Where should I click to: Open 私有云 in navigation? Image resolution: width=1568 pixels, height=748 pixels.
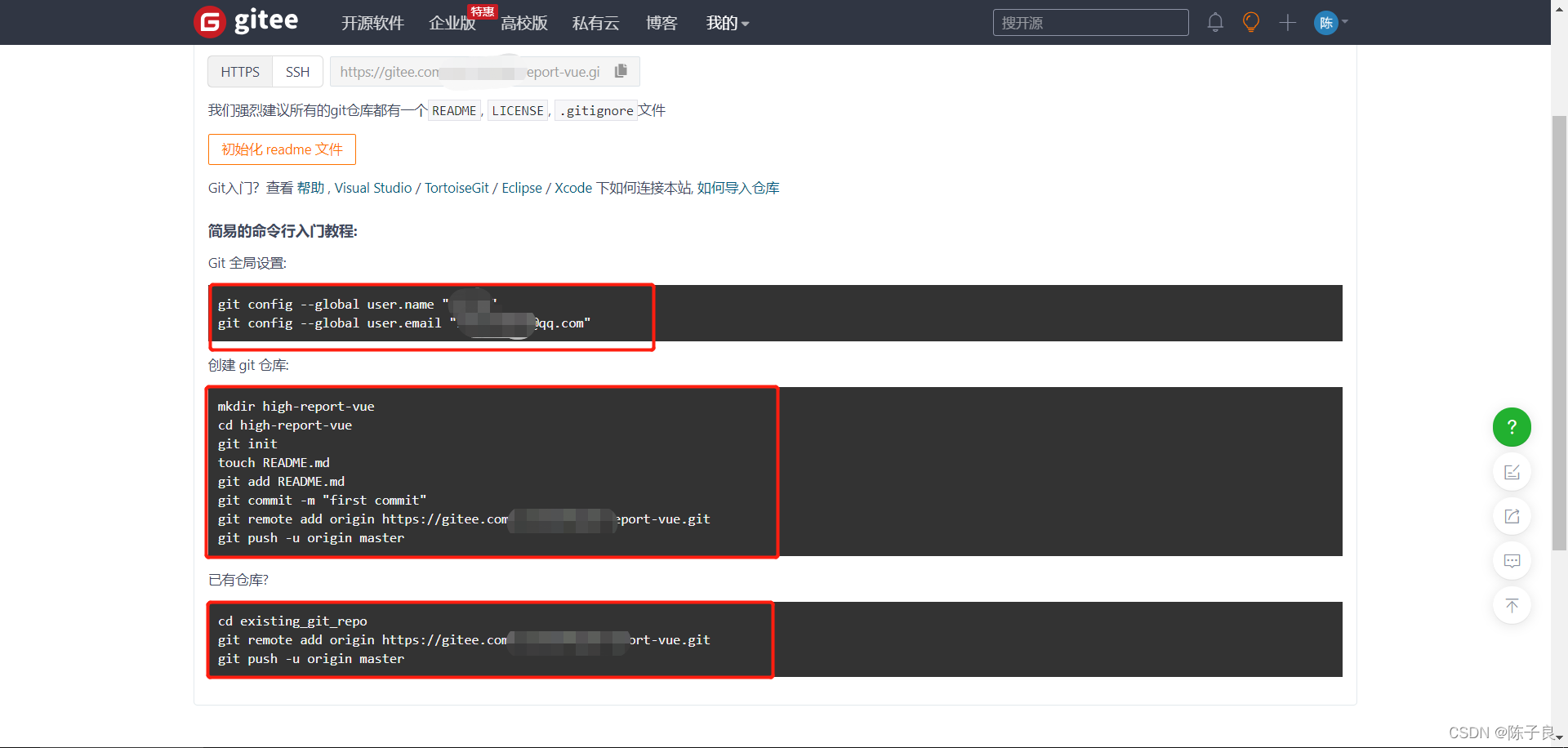tap(595, 23)
